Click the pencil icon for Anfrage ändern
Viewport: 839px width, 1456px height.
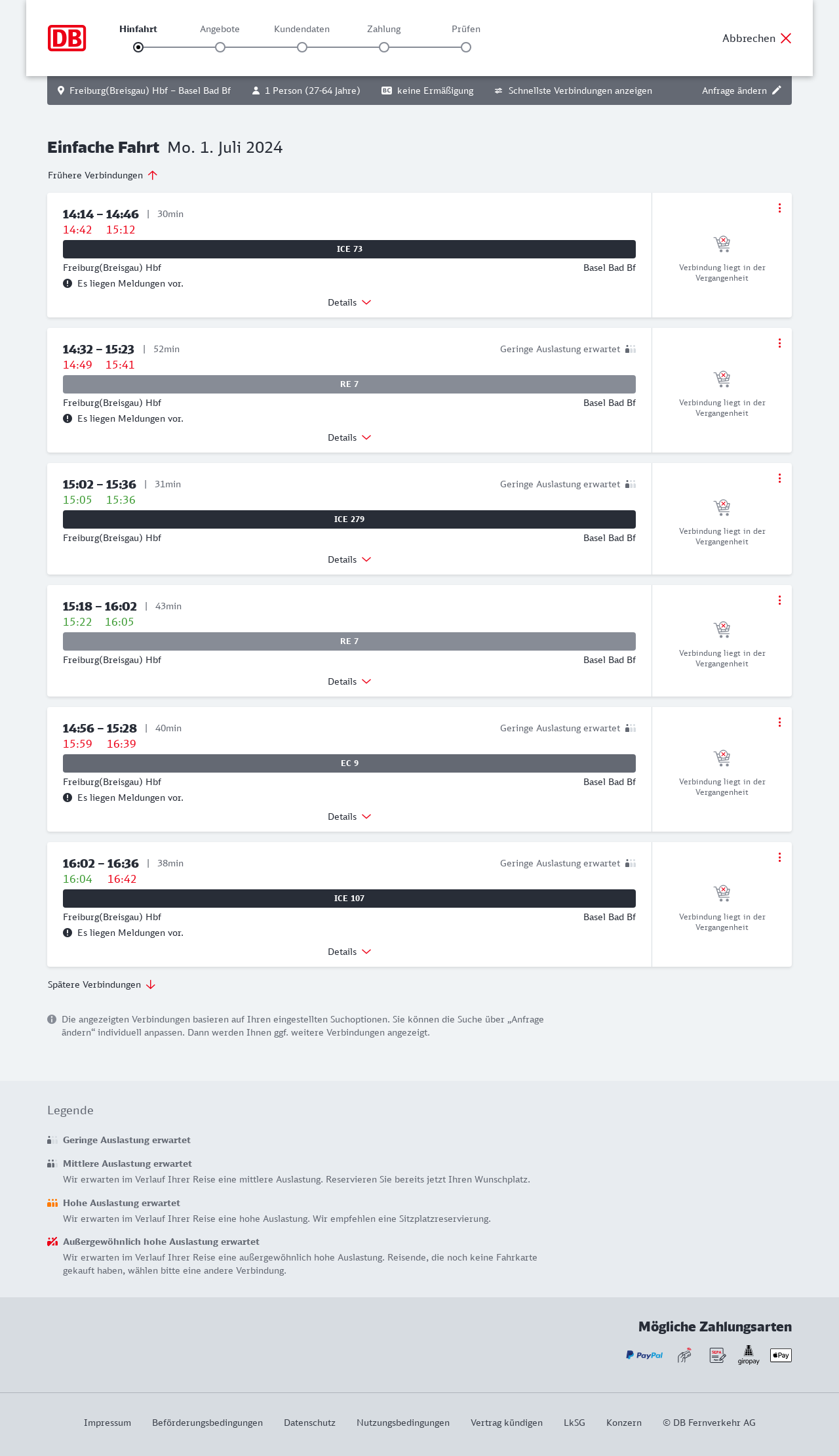point(777,91)
